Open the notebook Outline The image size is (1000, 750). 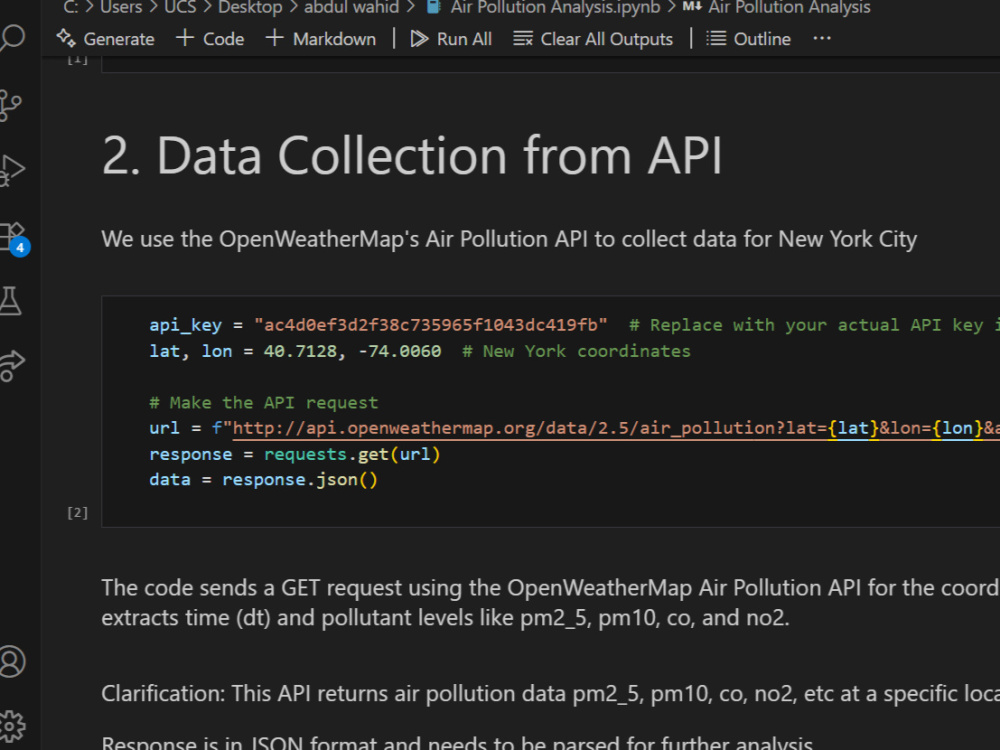749,39
